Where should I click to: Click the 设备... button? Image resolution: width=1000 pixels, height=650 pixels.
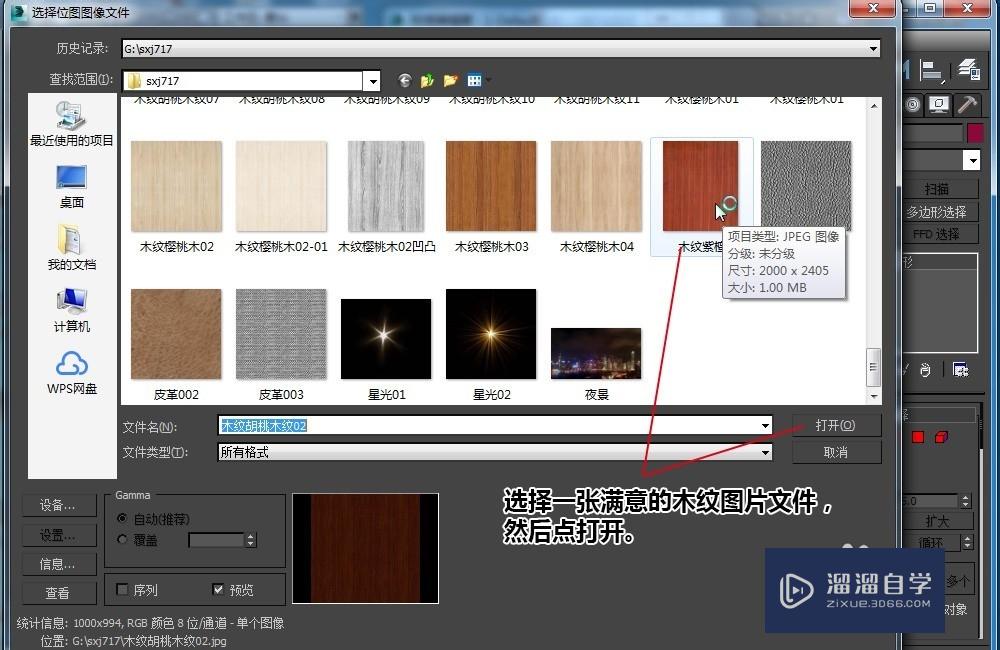pyautogui.click(x=58, y=505)
